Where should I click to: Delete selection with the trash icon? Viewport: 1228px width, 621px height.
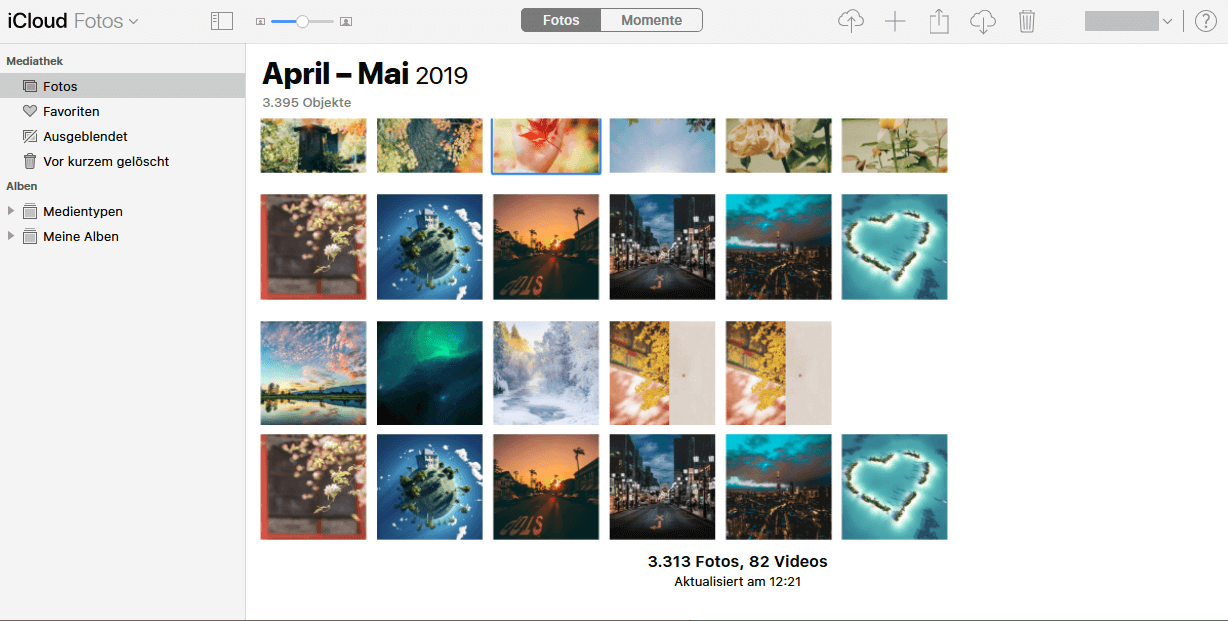[1027, 21]
